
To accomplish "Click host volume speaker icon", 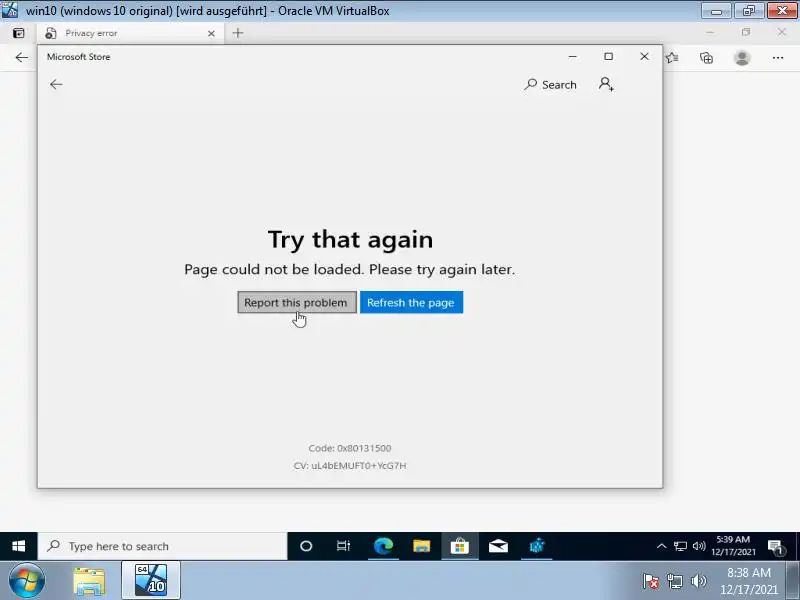I will click(x=698, y=581).
